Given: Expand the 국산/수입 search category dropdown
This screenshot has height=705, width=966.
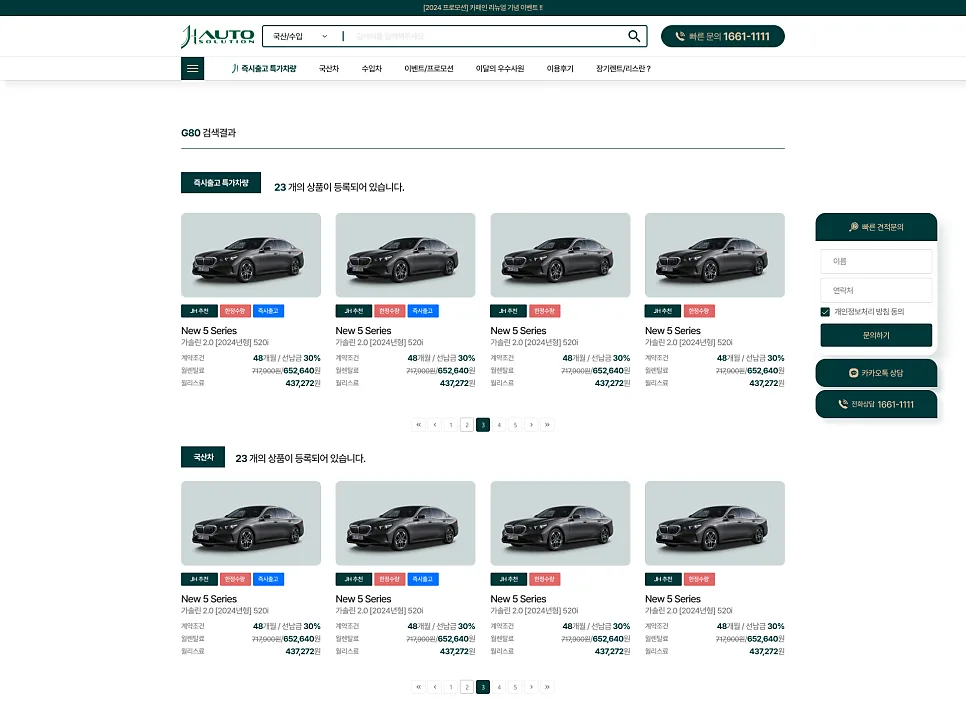Looking at the screenshot, I should (301, 36).
